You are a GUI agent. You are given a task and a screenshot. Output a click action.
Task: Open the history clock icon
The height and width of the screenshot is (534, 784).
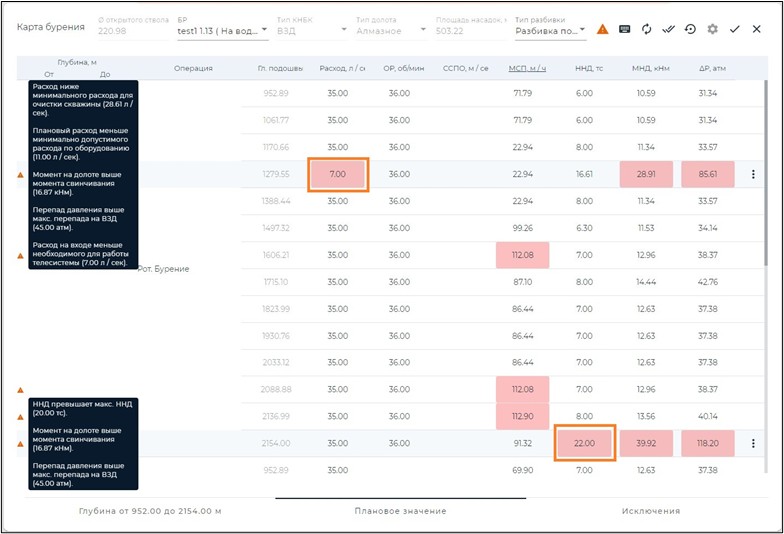pyautogui.click(x=690, y=29)
